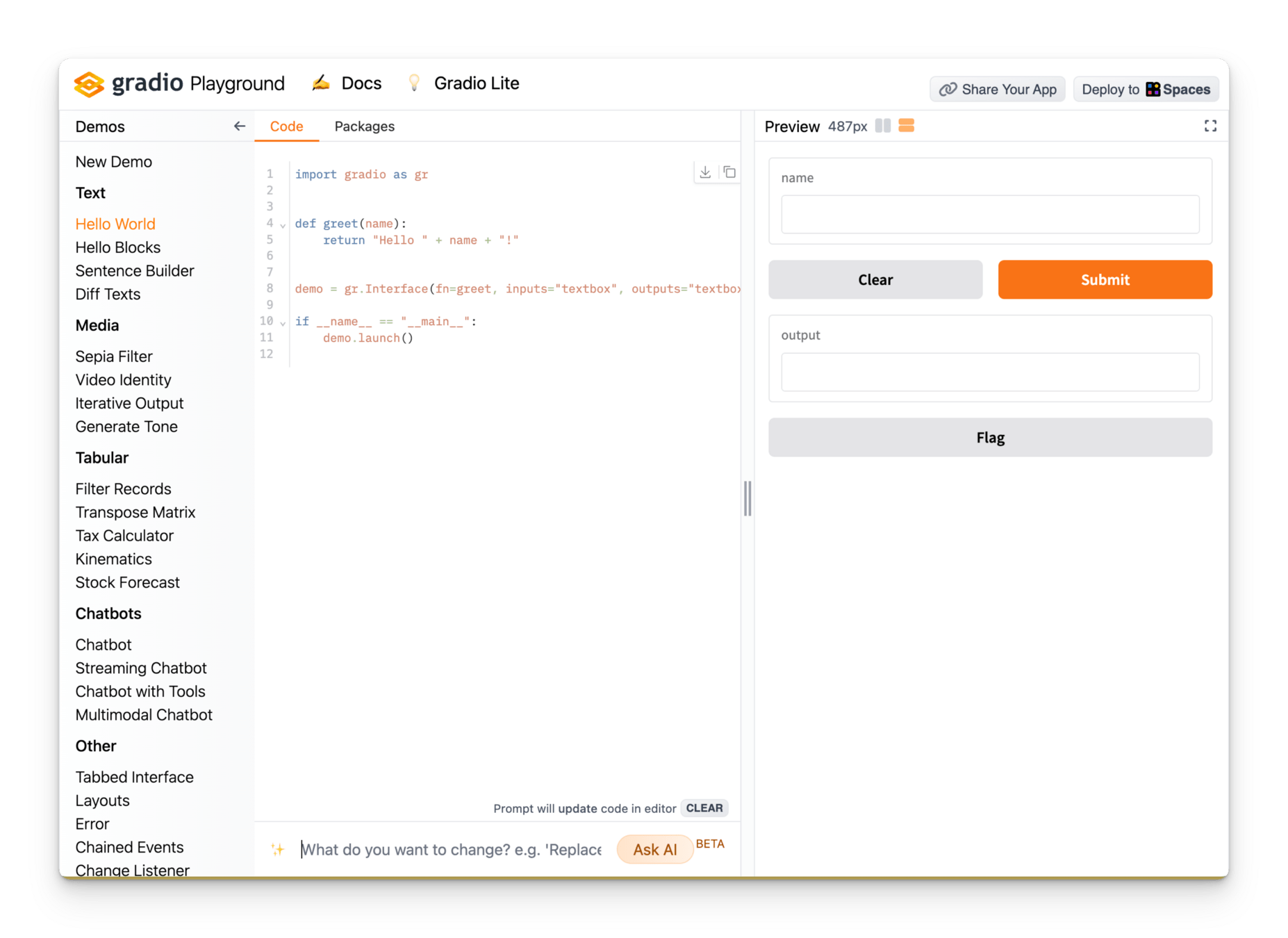This screenshot has width=1288, height=938.
Task: Choose the Error demo
Action: pos(92,824)
